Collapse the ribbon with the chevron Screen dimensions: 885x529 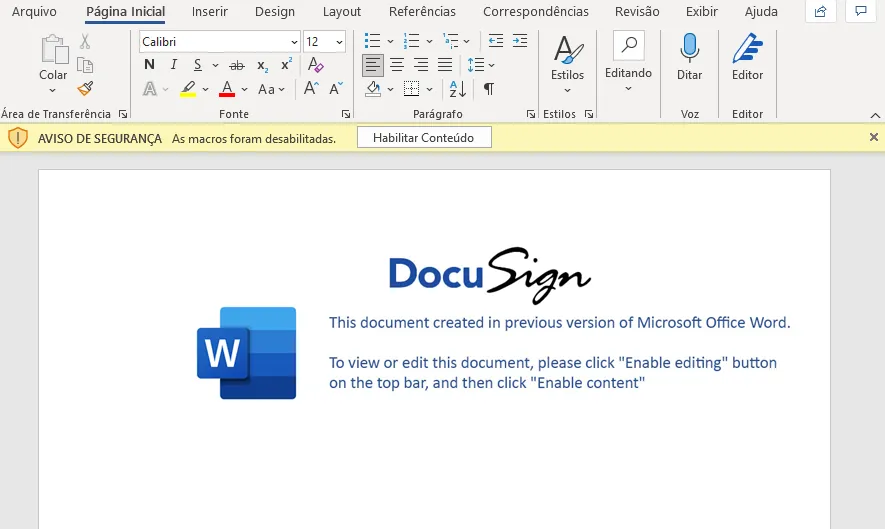click(875, 115)
